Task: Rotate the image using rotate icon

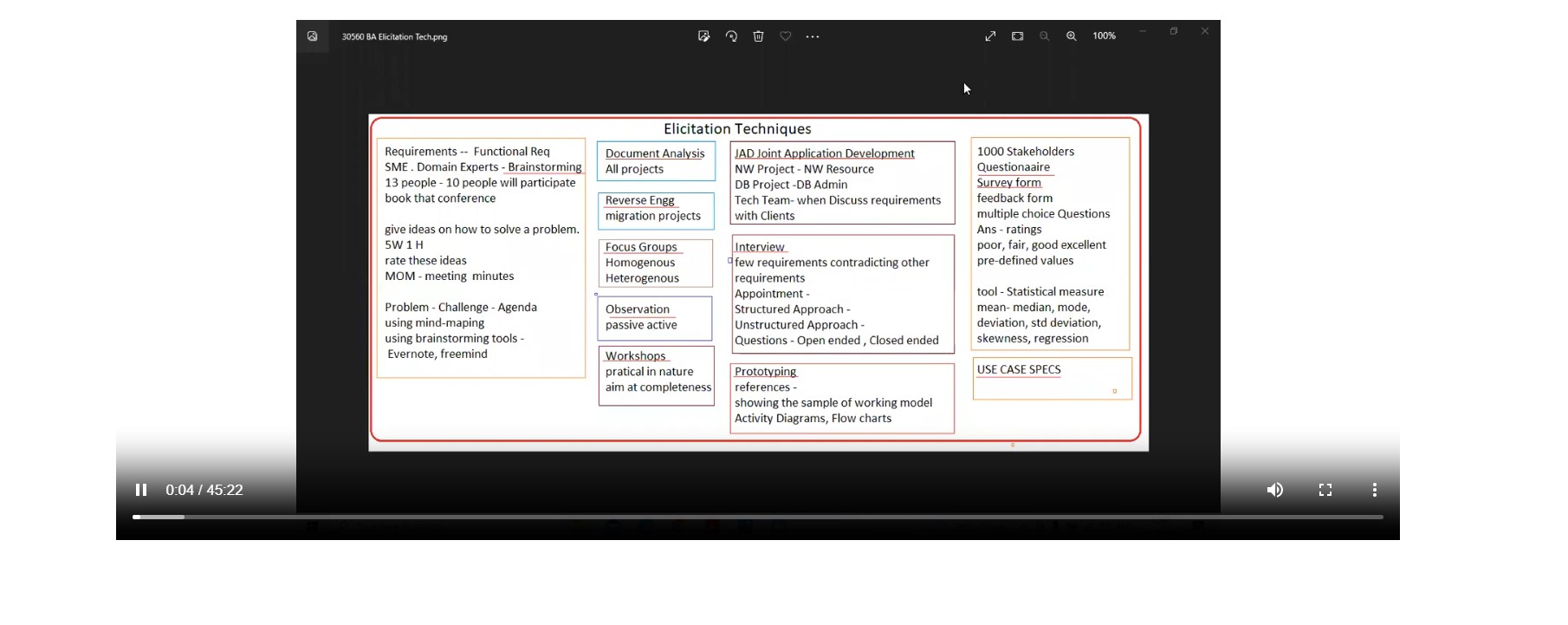Action: (x=731, y=36)
